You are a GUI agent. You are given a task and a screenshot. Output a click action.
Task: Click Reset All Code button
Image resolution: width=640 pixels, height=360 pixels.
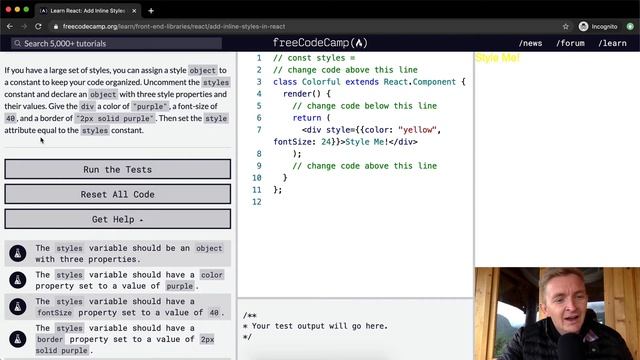(x=118, y=194)
